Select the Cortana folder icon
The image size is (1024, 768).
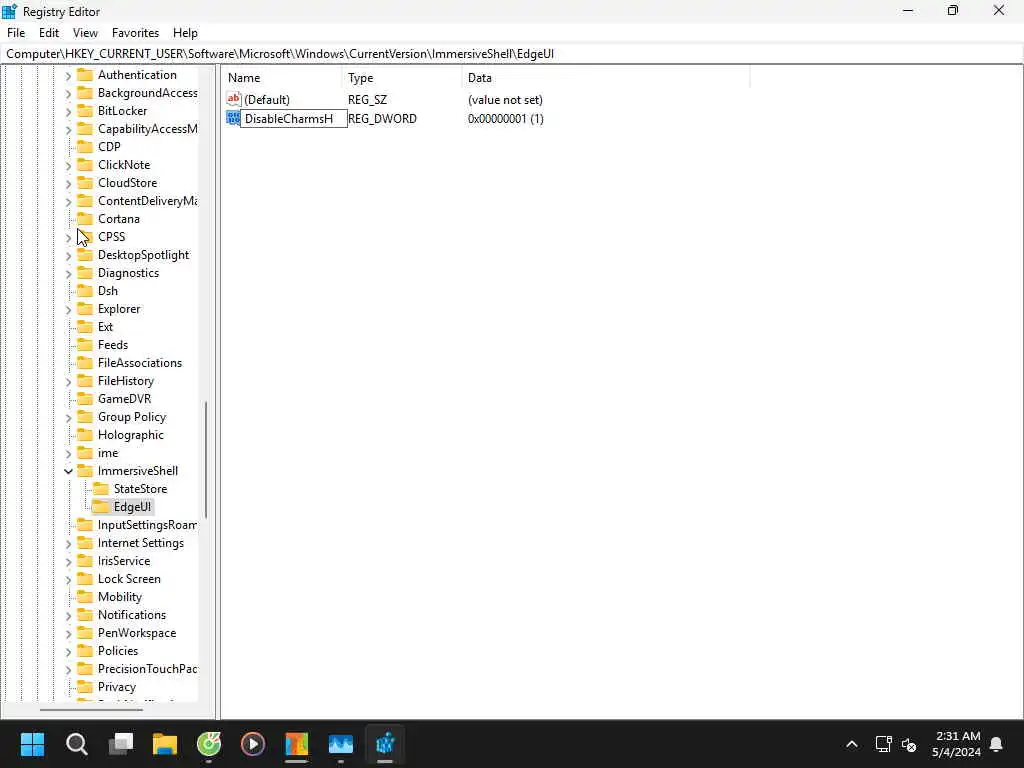(x=85, y=219)
